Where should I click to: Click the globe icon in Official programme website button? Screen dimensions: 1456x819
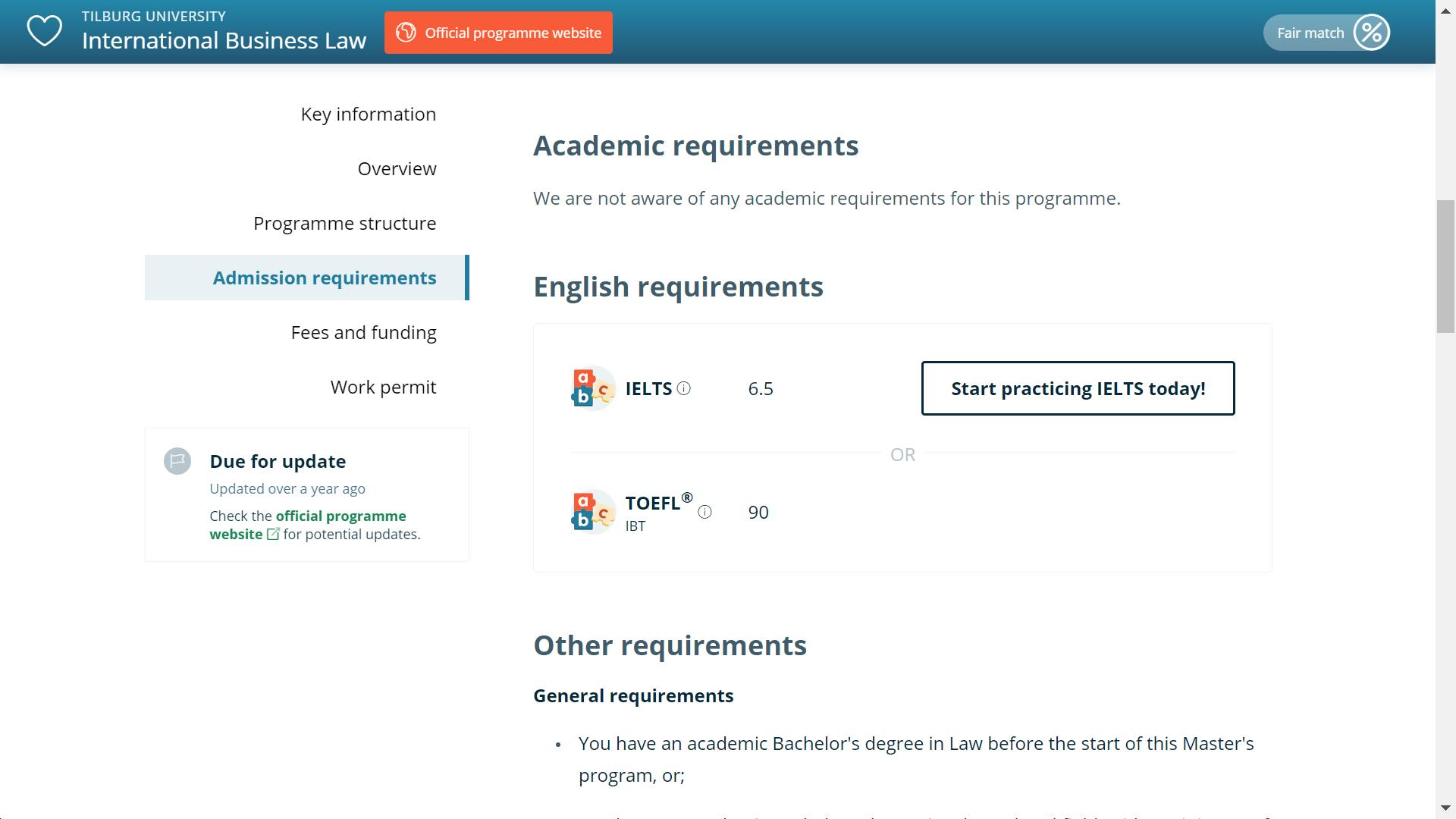coord(406,33)
